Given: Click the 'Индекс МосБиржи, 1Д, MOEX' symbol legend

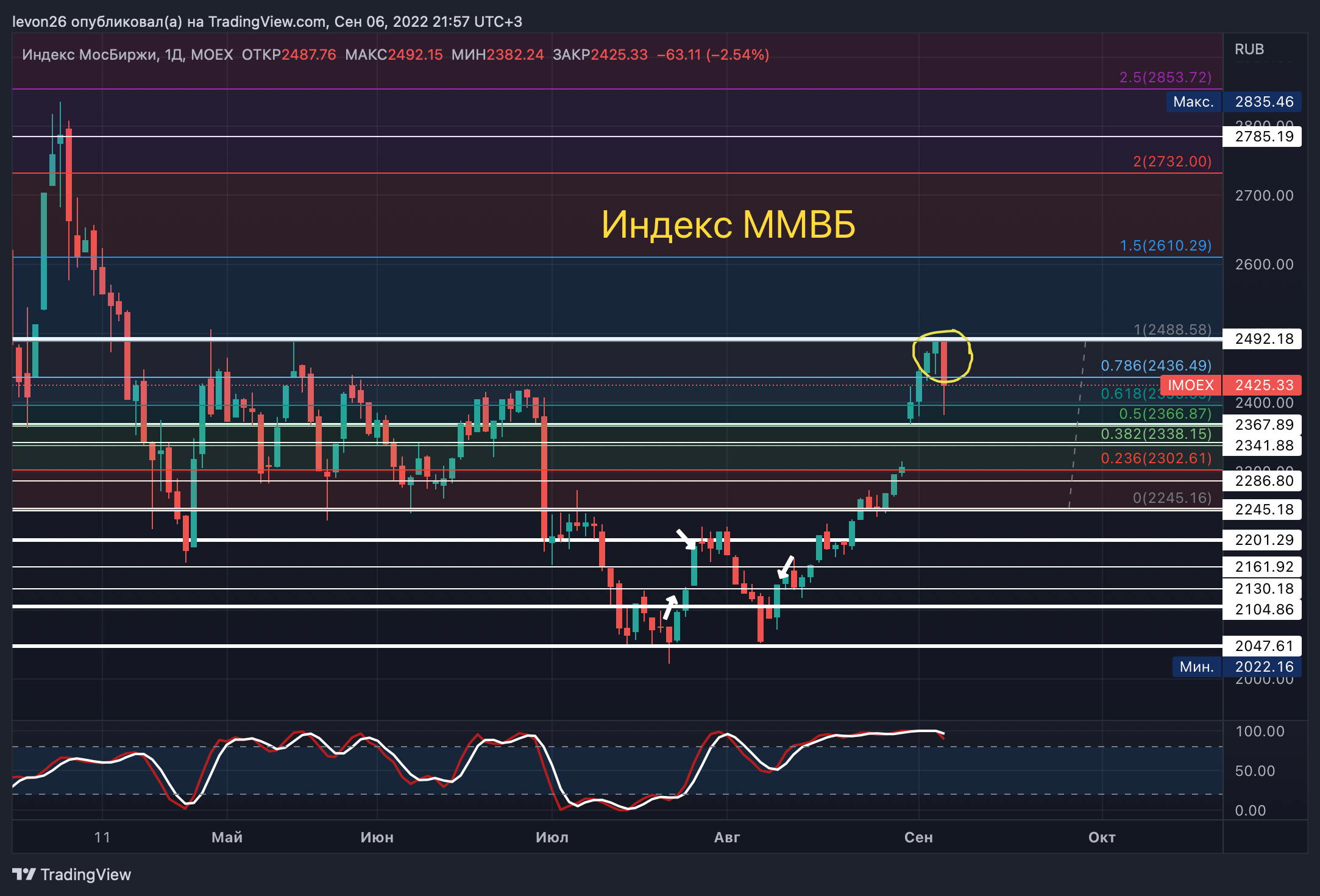Looking at the screenshot, I should coord(127,55).
